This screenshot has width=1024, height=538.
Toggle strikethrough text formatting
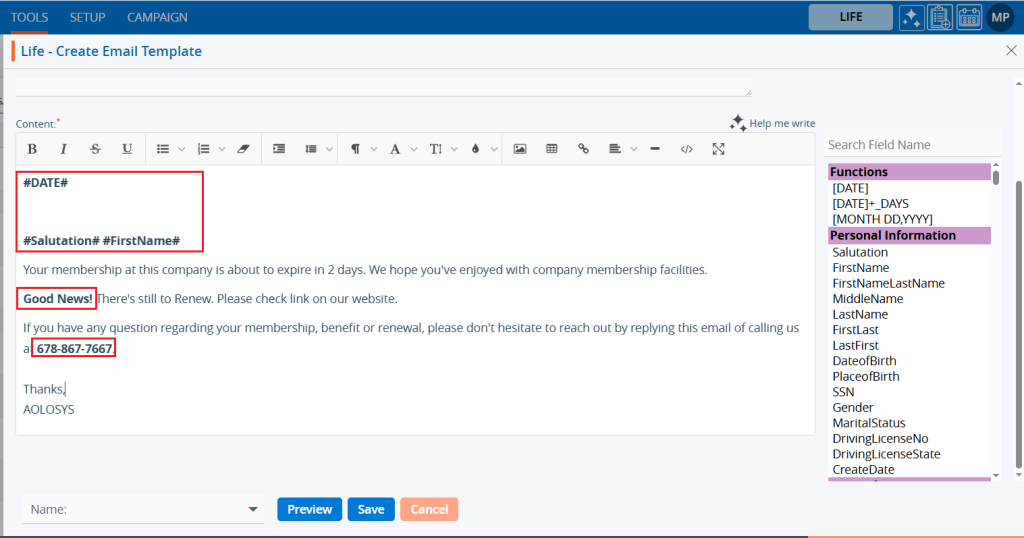coord(95,149)
